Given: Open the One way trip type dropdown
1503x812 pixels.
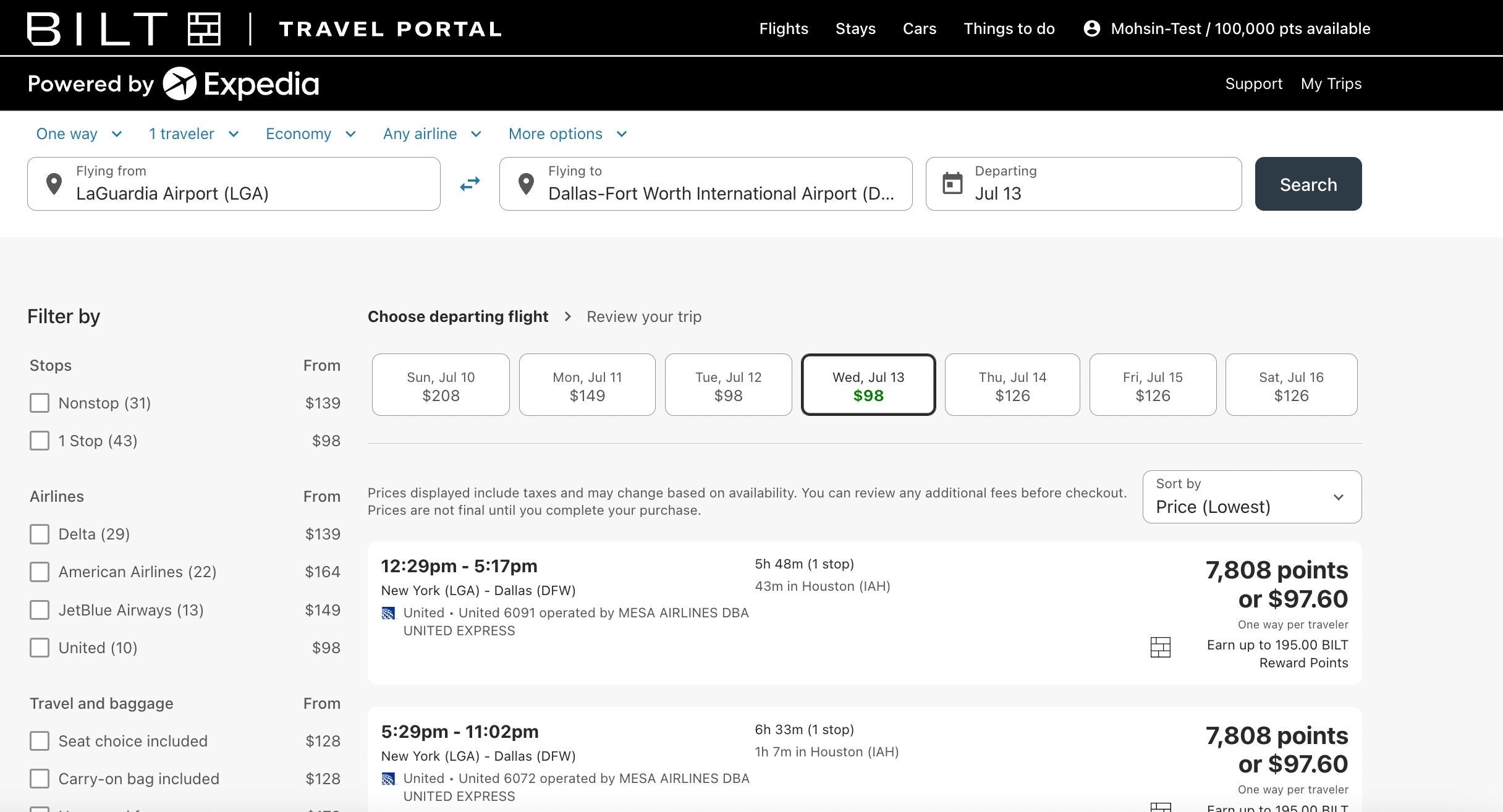Looking at the screenshot, I should pyautogui.click(x=78, y=133).
